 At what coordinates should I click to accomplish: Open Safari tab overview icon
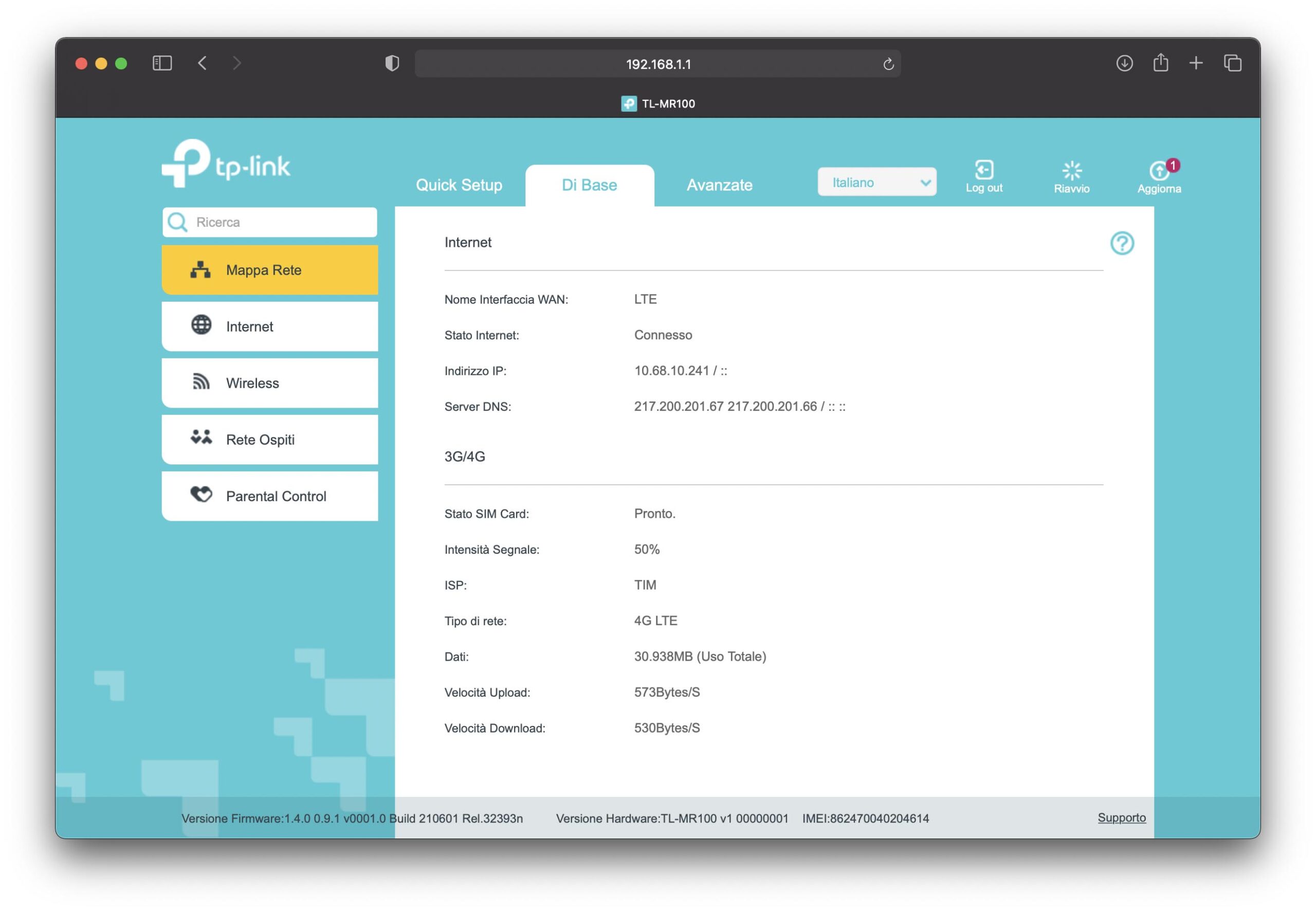(1232, 63)
